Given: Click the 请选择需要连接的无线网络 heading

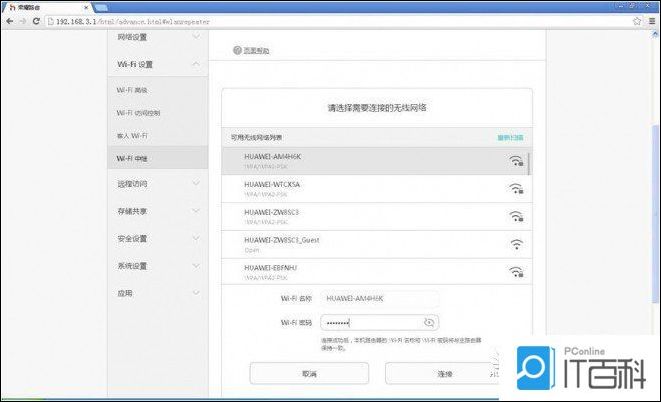Looking at the screenshot, I should (x=377, y=108).
